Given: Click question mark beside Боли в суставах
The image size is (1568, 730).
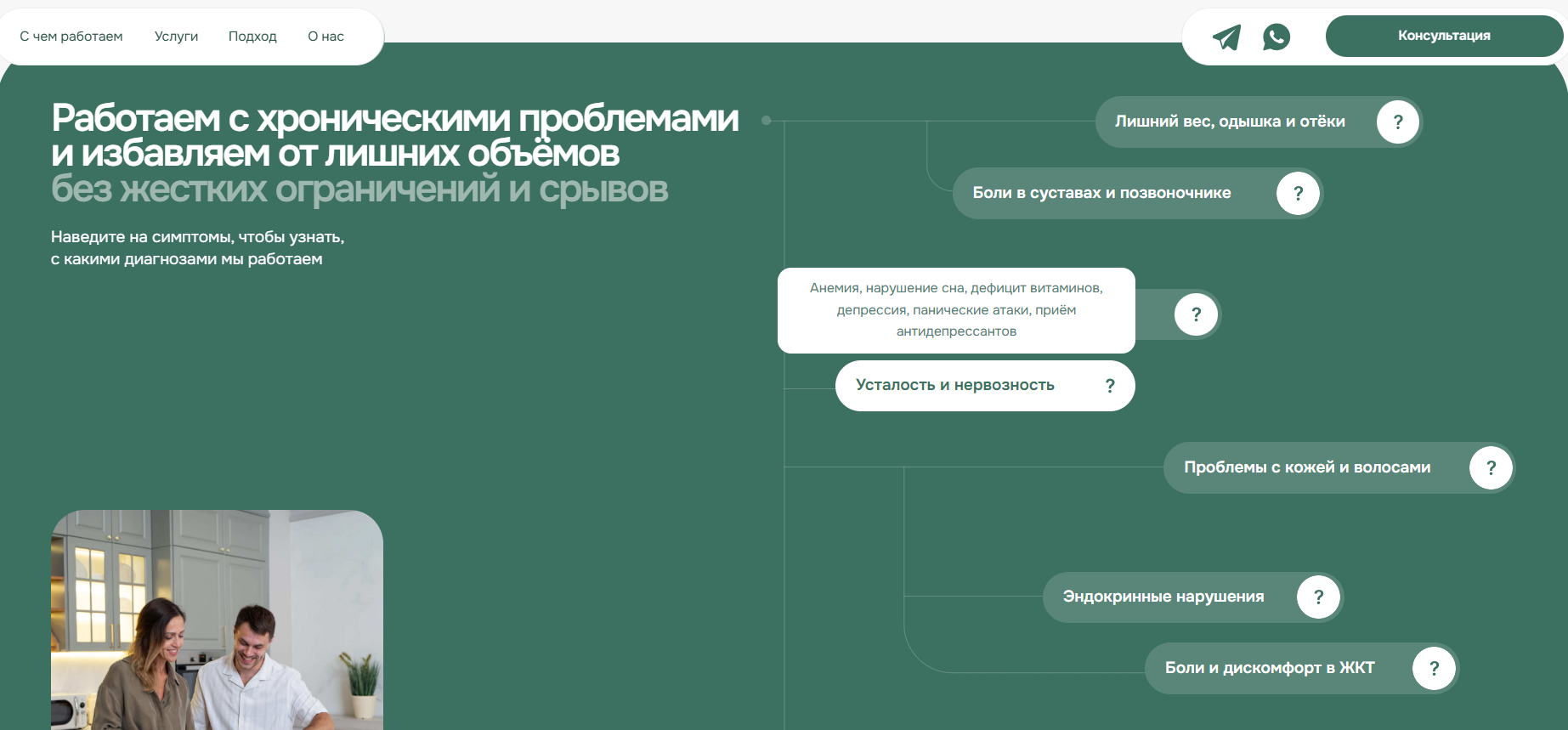Looking at the screenshot, I should tap(1298, 194).
